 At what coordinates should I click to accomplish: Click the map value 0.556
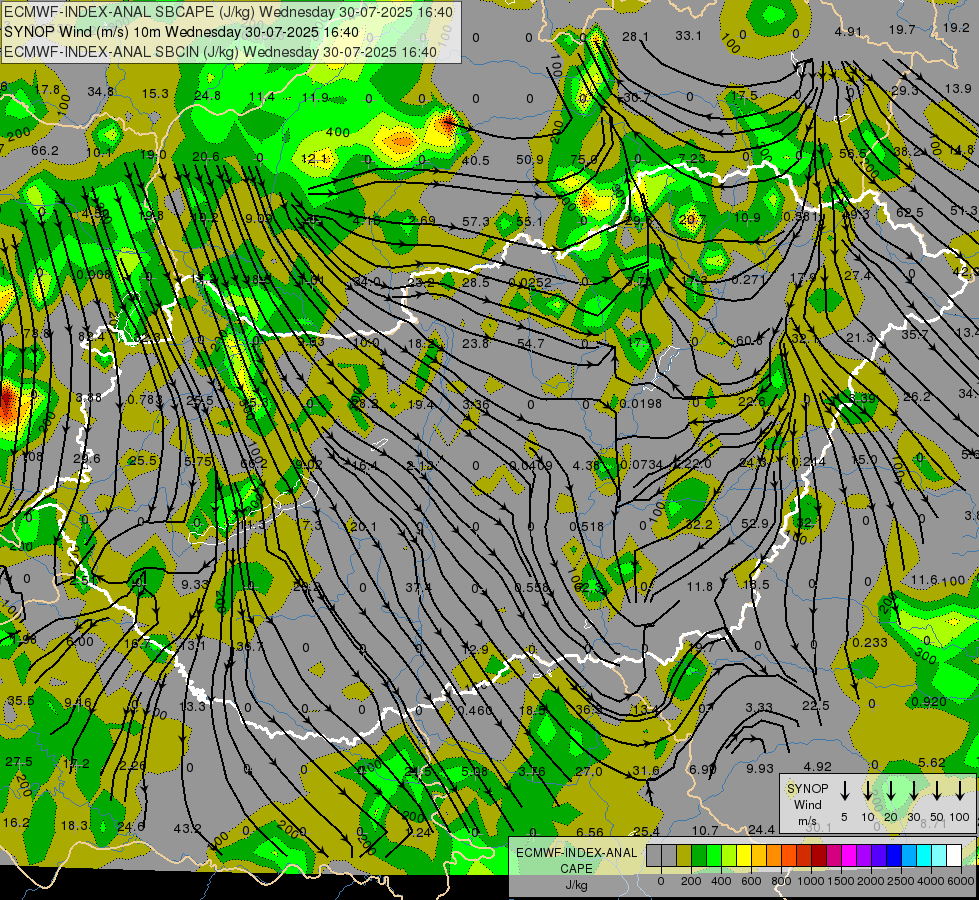[532, 588]
